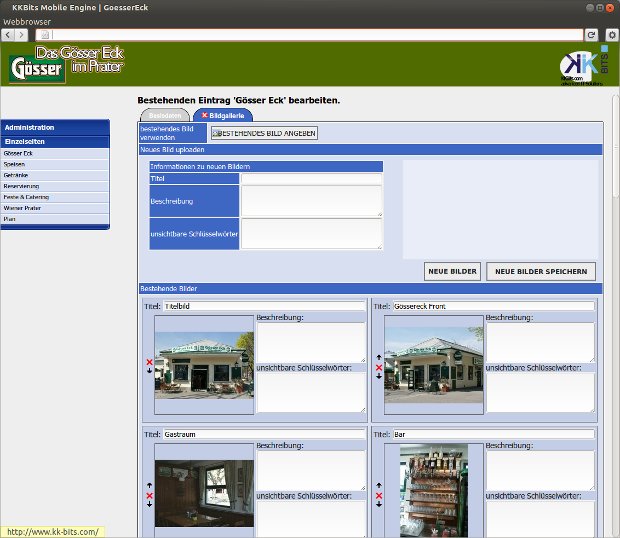Screen dimensions: 620x538
Task: Reload the page with the refresh icon
Action: point(592,35)
